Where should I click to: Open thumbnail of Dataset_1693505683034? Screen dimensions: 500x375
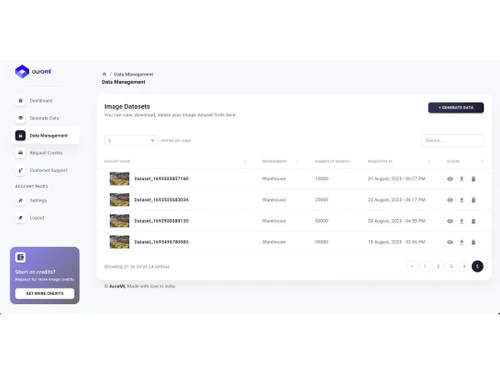coord(119,200)
